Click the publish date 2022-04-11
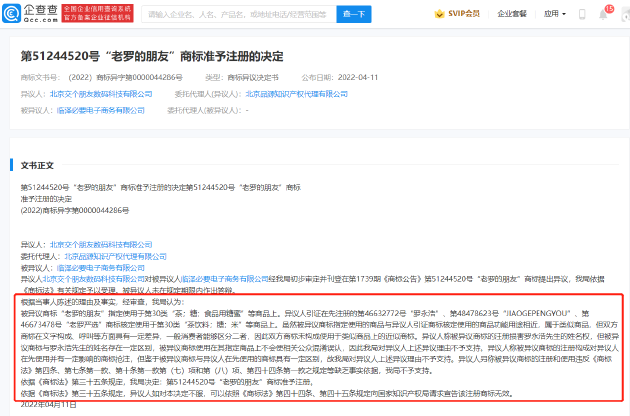 tap(358, 77)
